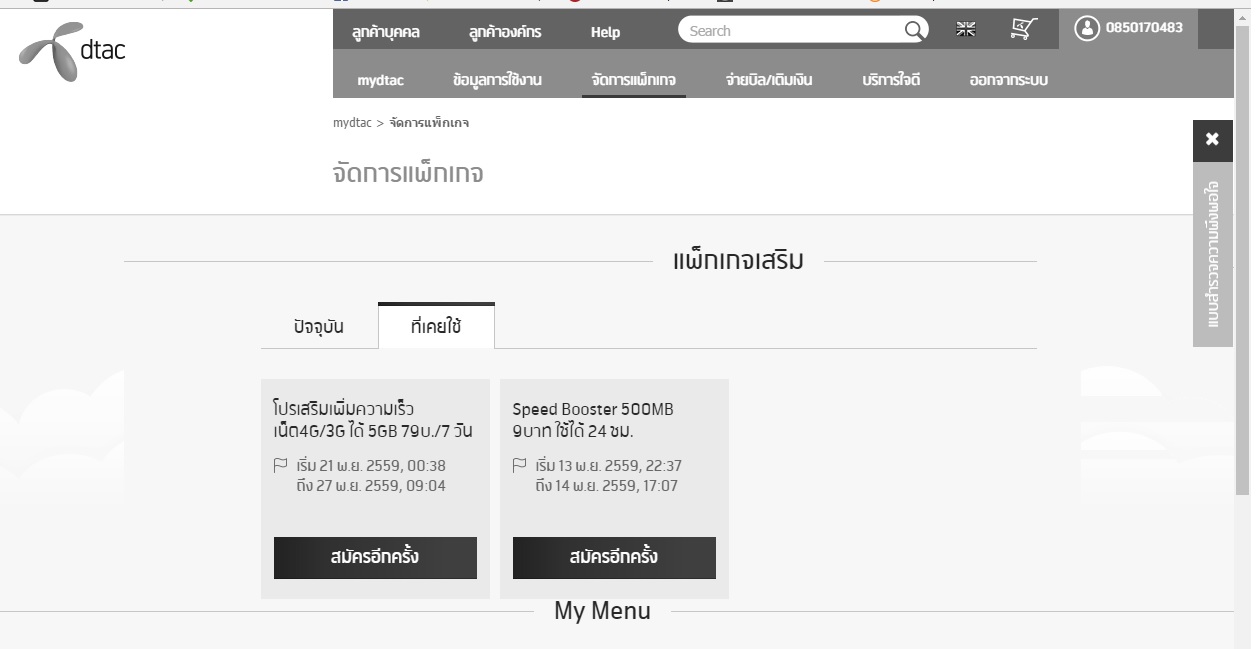Close the side feedback panel with X

[1212, 139]
